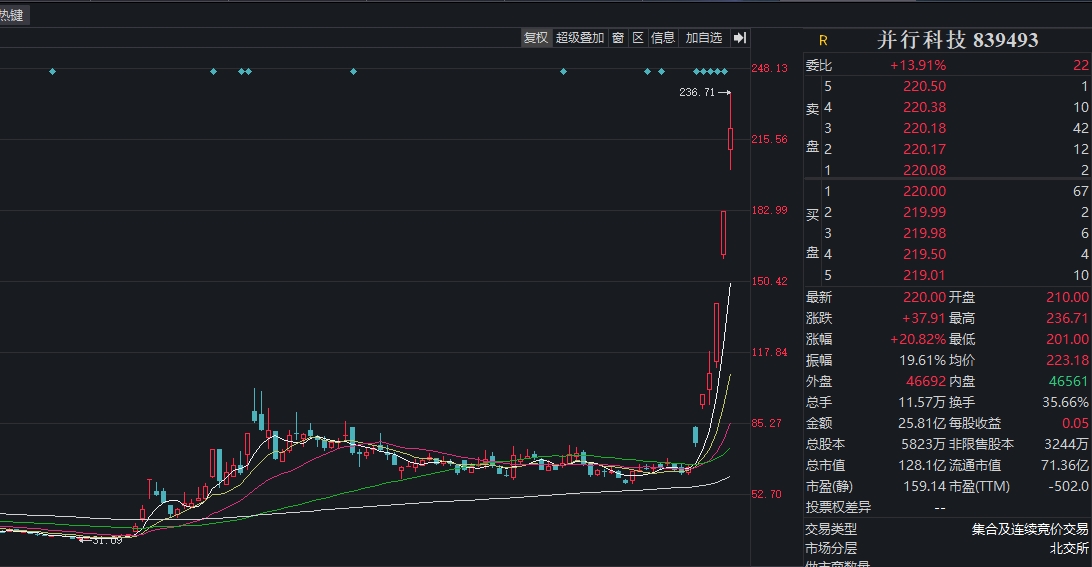Viewport: 1092px width, 567px height.
Task: Click the 集合及连续竞价交易 trading type text
Action: [x=1030, y=529]
